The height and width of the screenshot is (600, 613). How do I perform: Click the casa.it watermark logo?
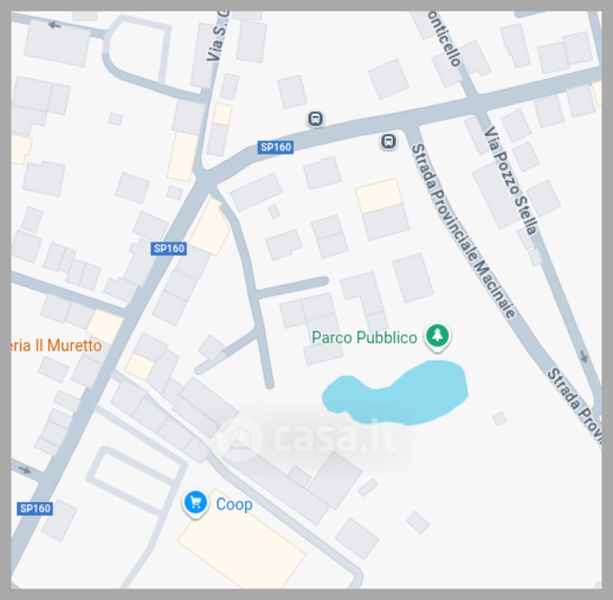click(x=309, y=437)
